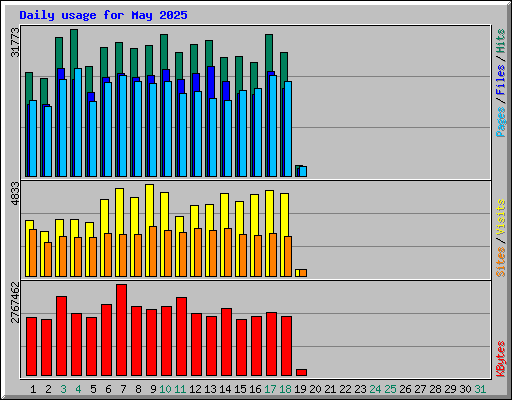Screen dimensions: 512x400
Task: Click day 26 on the x-axis
Action: coord(405,389)
